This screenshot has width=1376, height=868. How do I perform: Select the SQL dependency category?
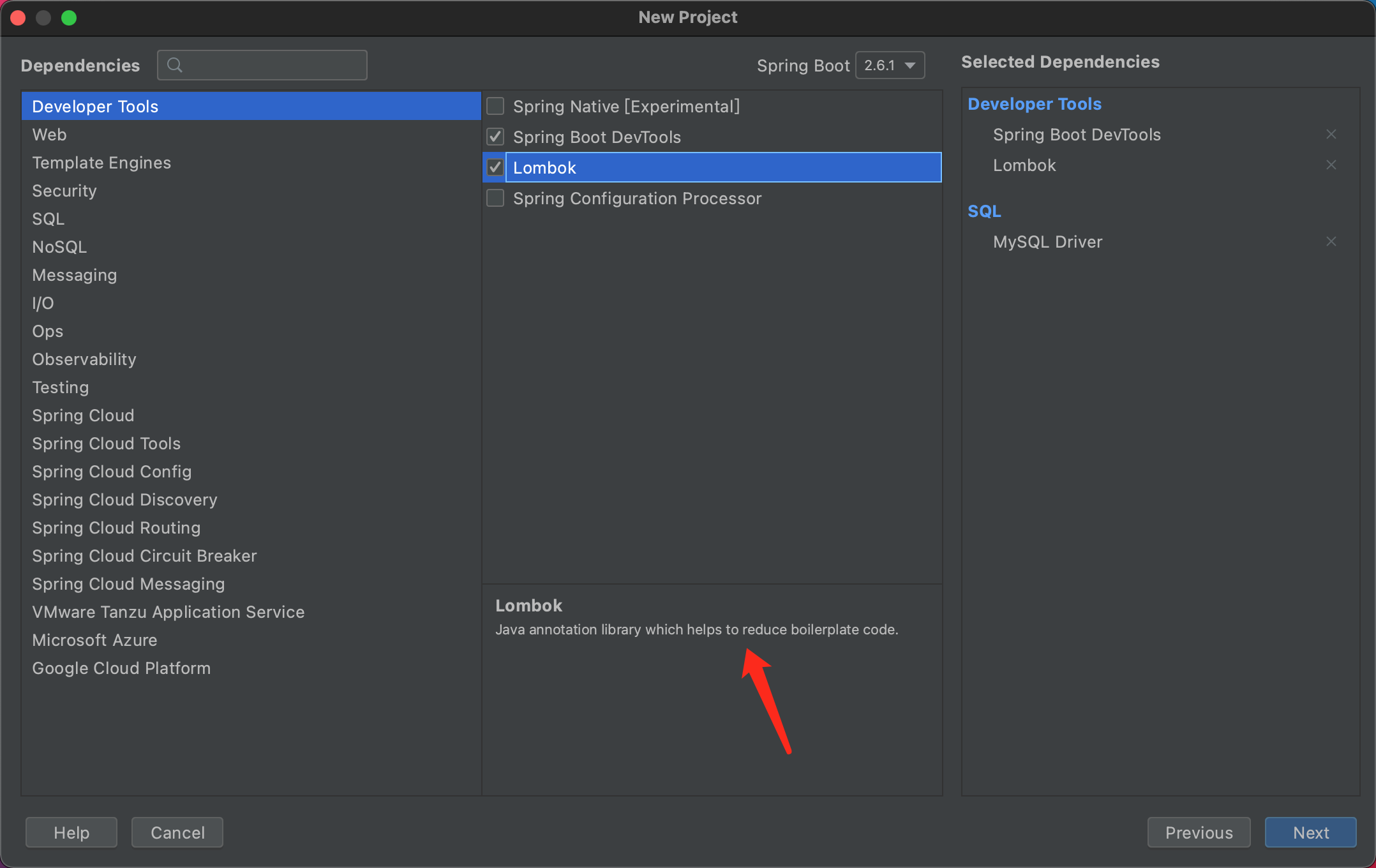click(49, 219)
